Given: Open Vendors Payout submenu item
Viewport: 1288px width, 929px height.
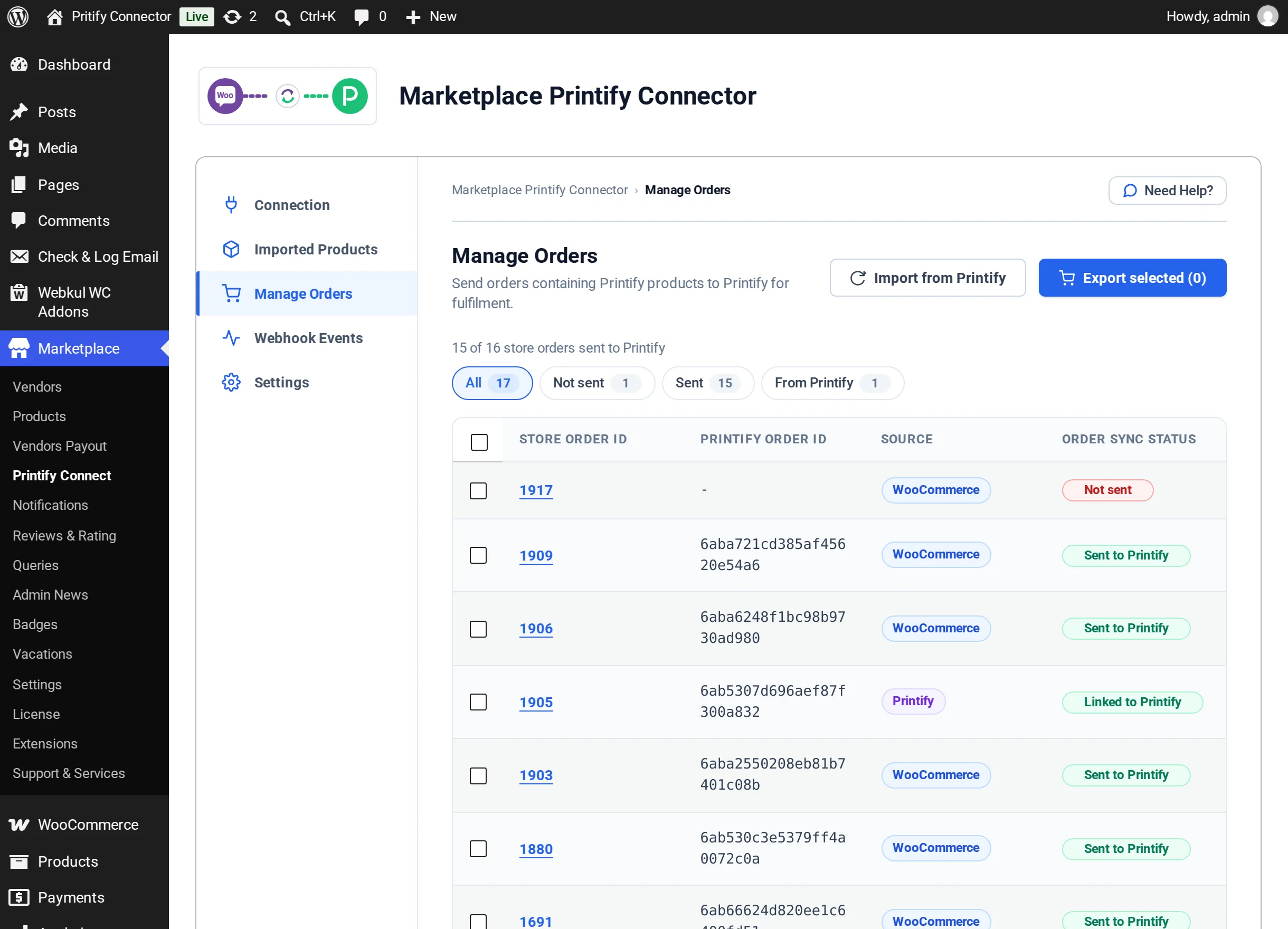Looking at the screenshot, I should coord(60,445).
